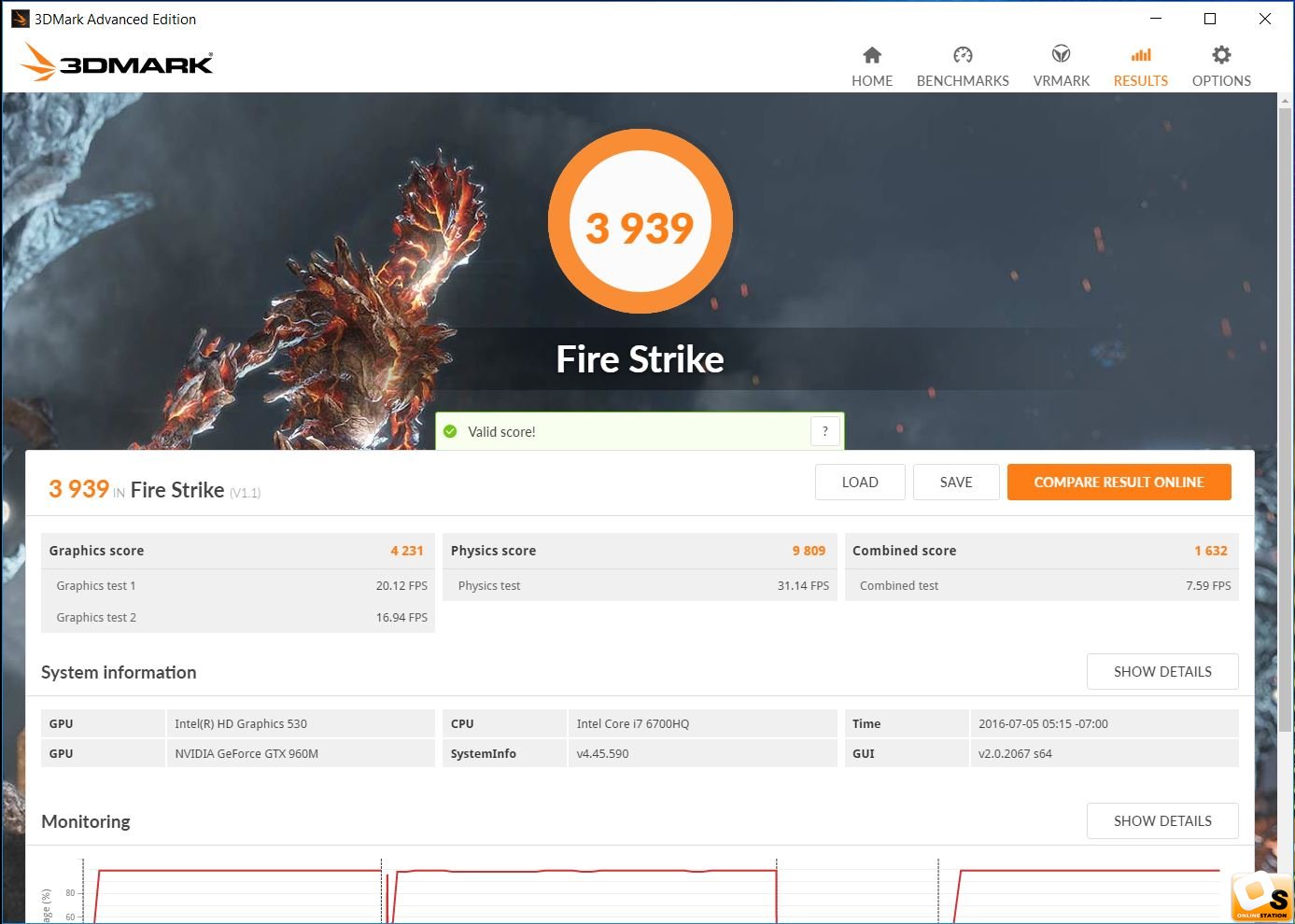Click the Combined test row
The height and width of the screenshot is (924, 1295).
click(1042, 586)
